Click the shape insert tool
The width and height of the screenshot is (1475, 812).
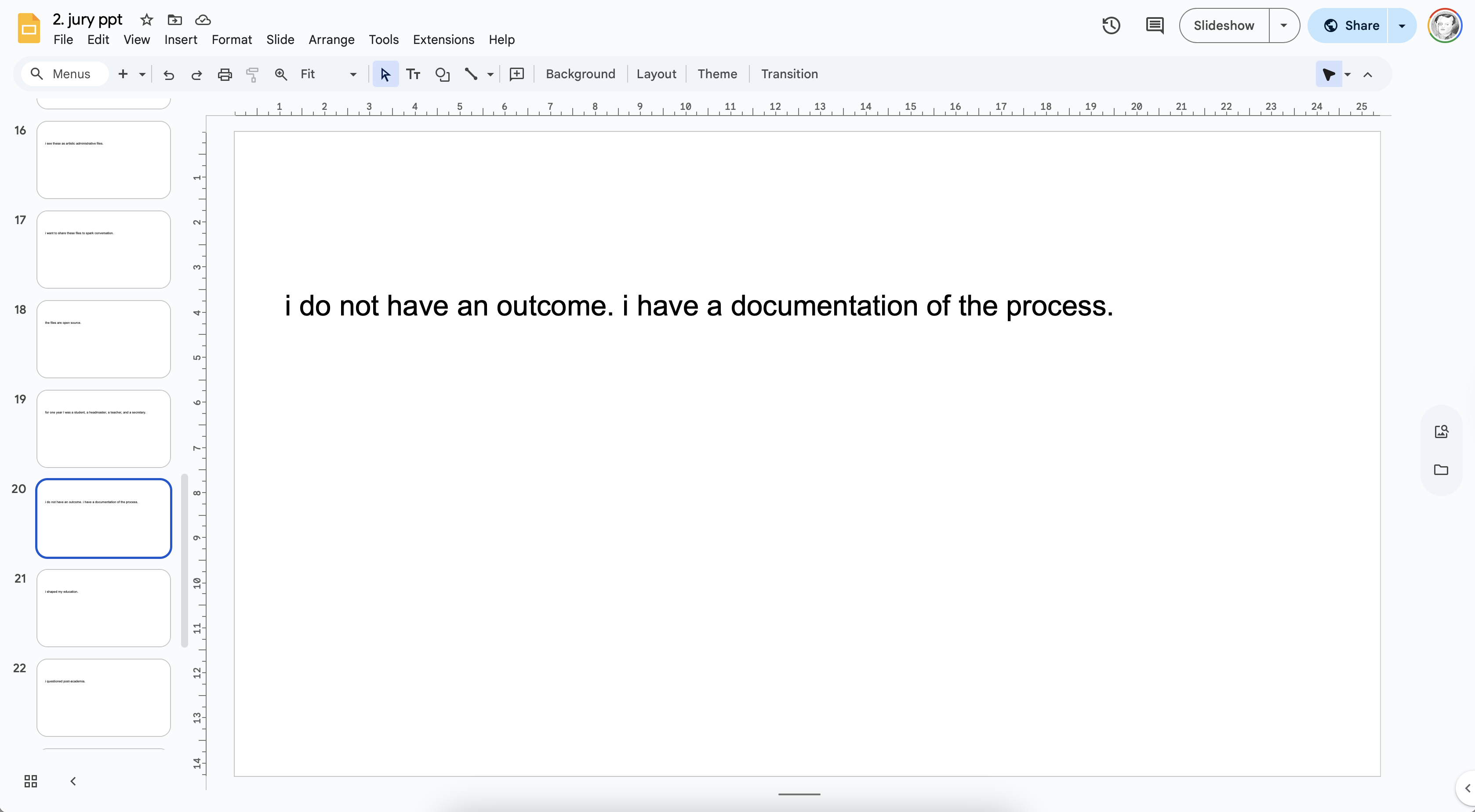(x=442, y=74)
